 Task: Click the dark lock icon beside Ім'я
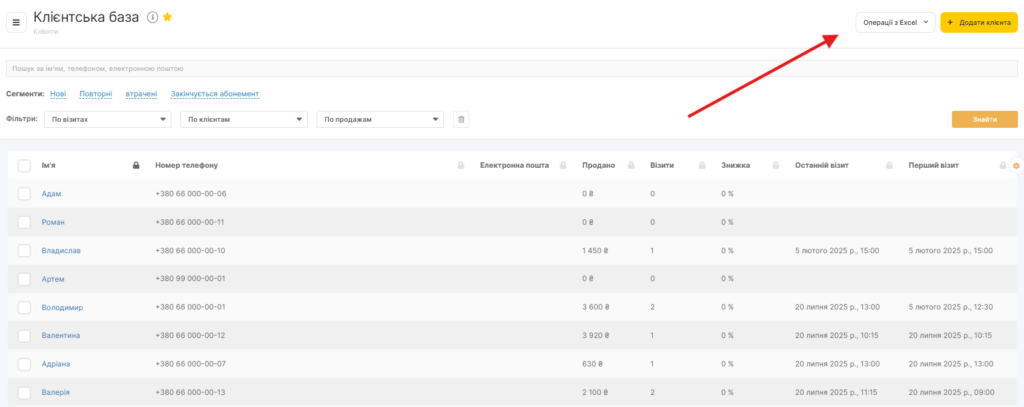[135, 165]
